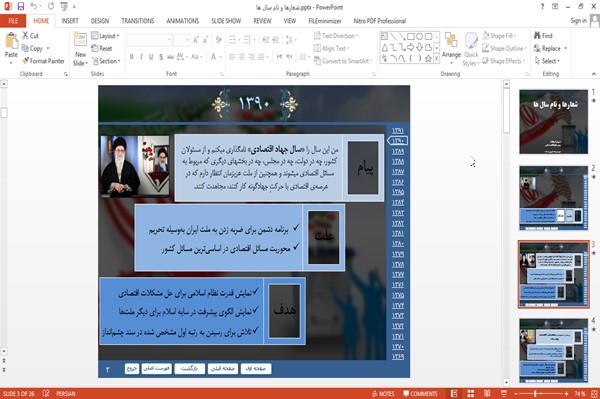Open the Align Text dropdown
The width and height of the screenshot is (600, 399).
(331, 49)
